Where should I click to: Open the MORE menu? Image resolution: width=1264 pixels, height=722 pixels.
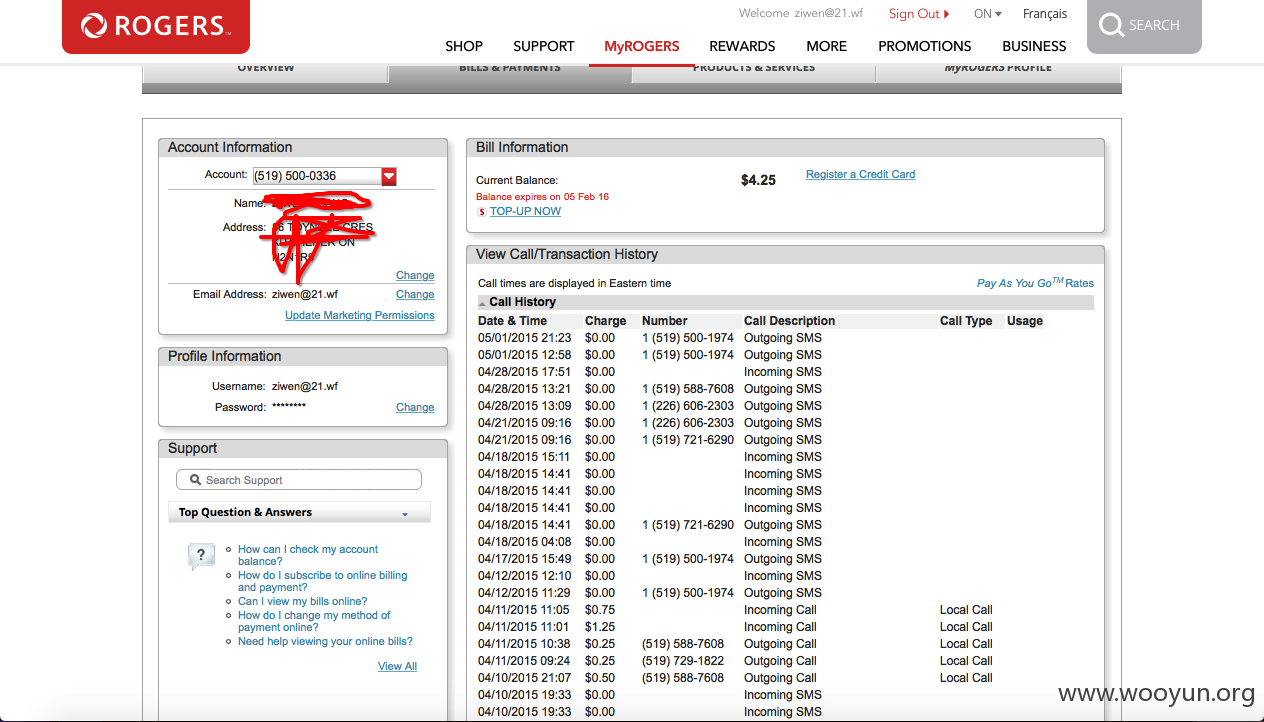[827, 46]
